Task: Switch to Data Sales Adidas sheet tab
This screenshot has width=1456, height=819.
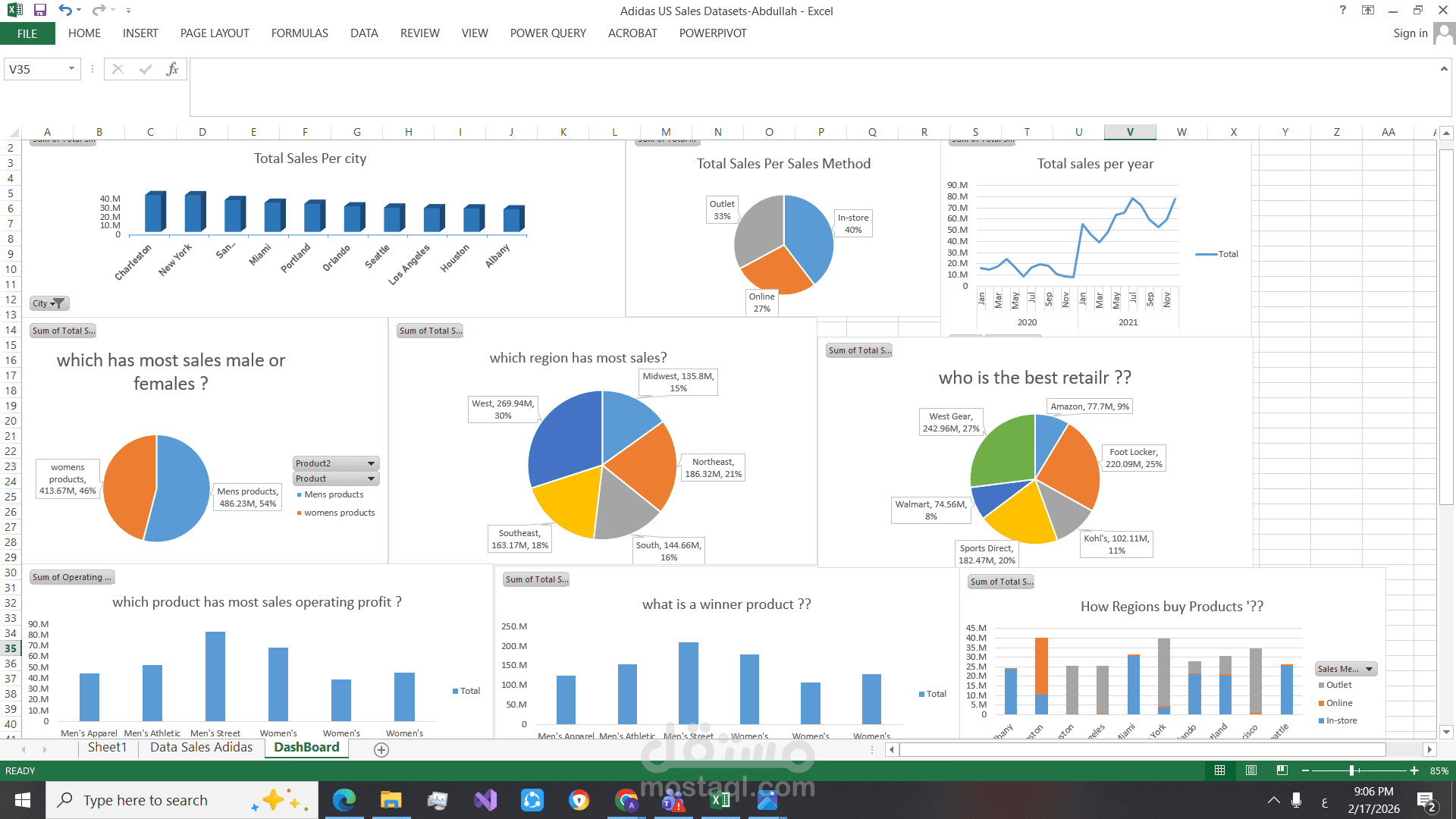Action: coord(201,748)
